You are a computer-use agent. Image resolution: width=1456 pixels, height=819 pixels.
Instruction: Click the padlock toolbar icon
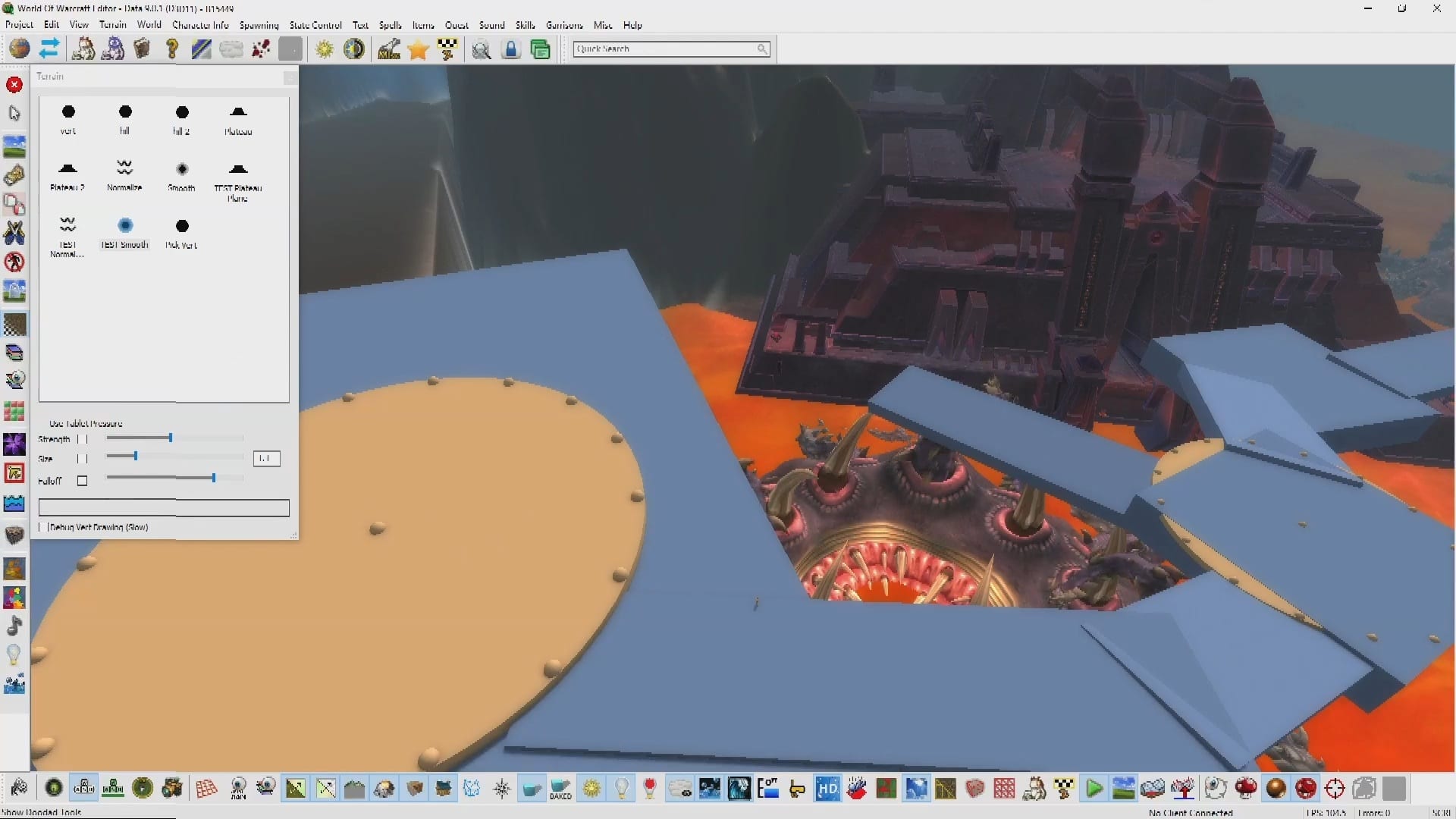[511, 49]
